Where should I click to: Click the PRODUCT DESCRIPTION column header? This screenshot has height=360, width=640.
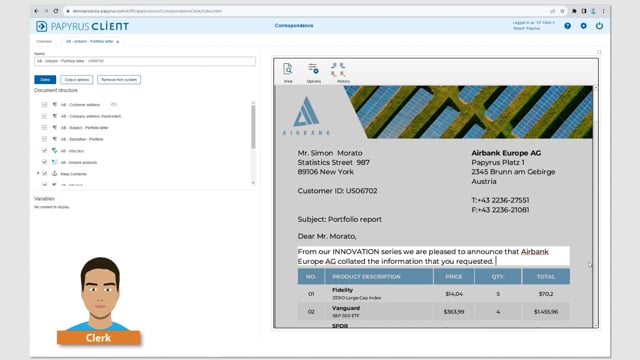pos(378,276)
